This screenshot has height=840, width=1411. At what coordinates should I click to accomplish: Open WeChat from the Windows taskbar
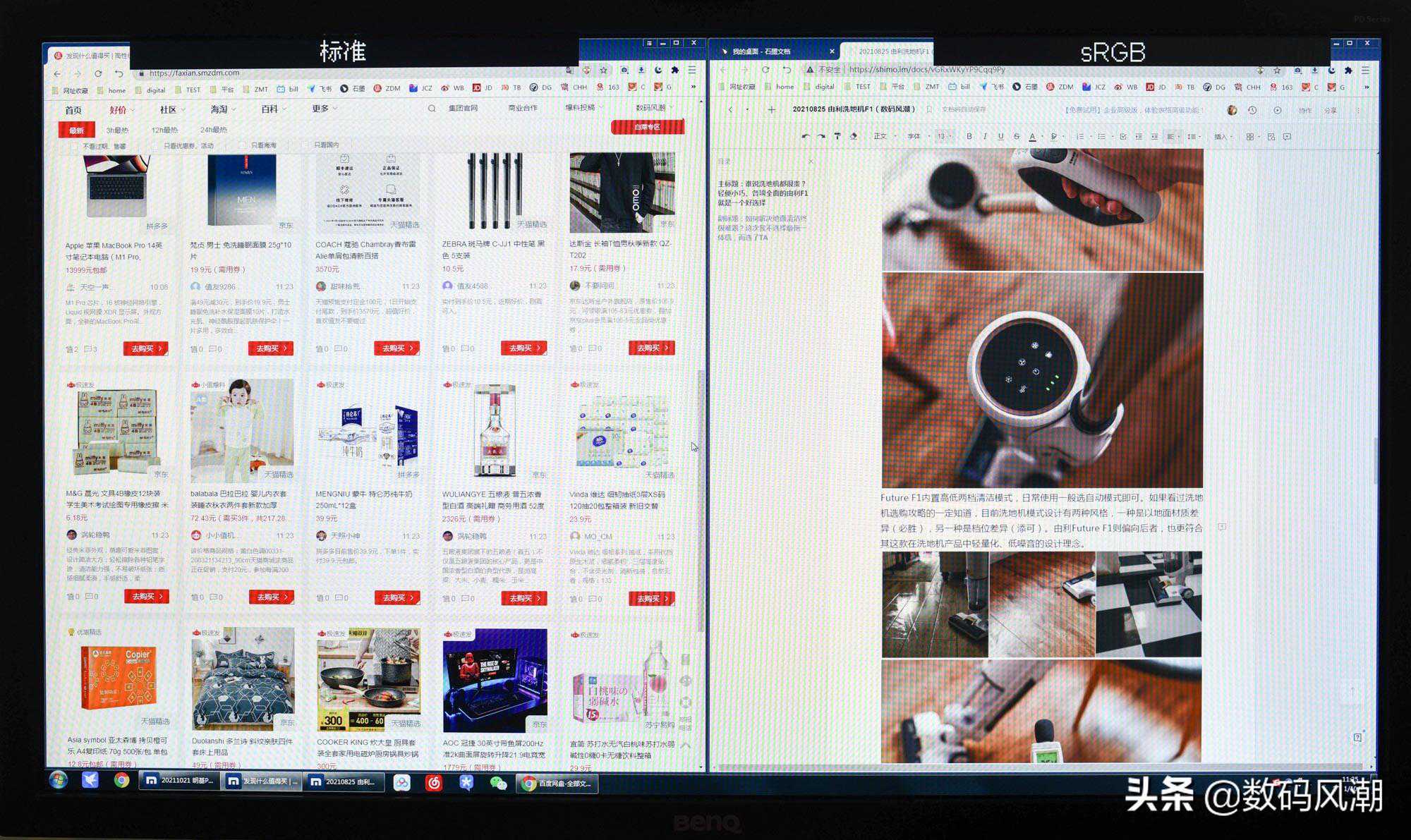coord(498,783)
